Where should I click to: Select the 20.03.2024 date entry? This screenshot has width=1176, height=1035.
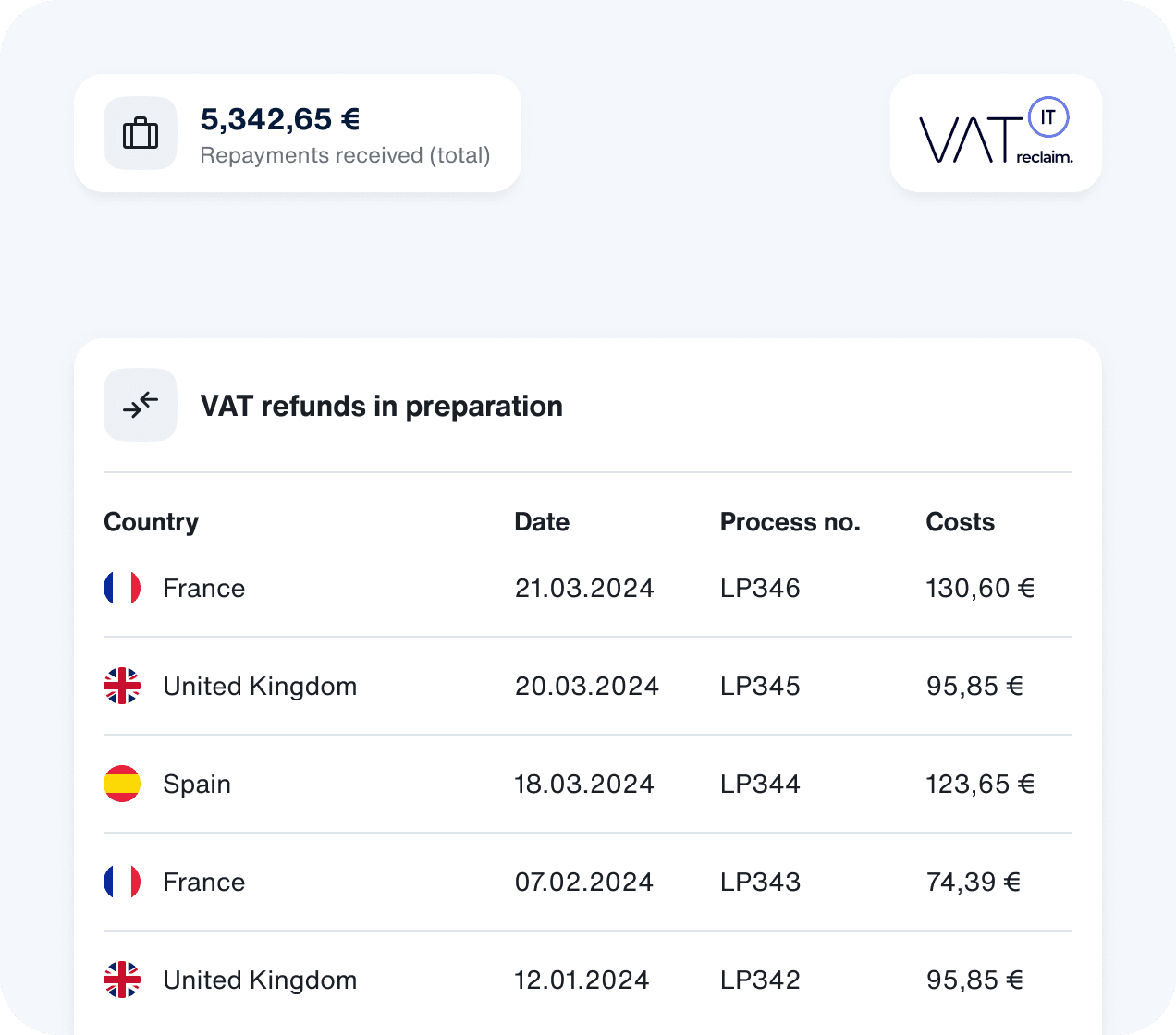(x=586, y=687)
